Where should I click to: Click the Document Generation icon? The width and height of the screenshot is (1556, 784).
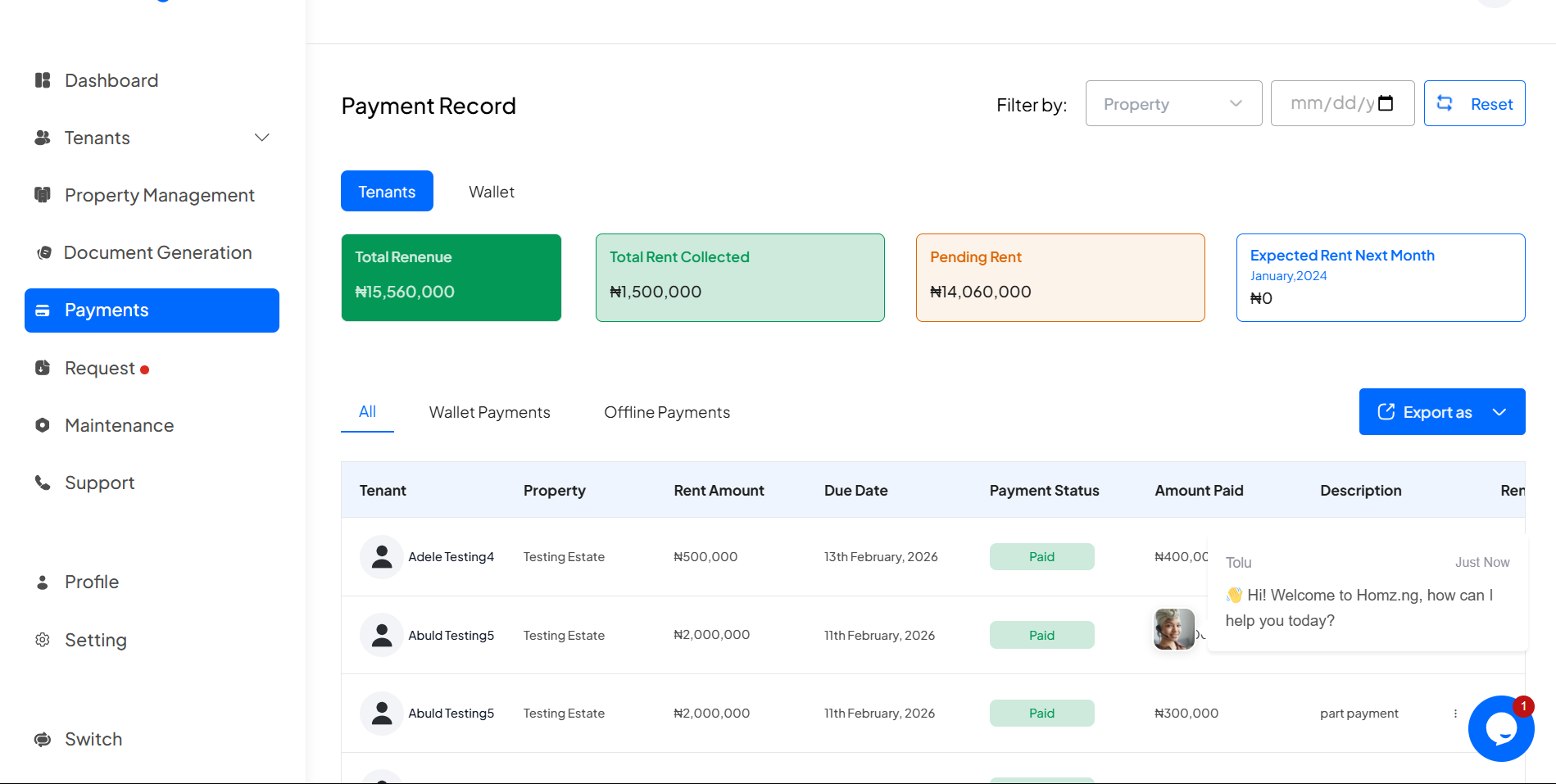(x=44, y=252)
